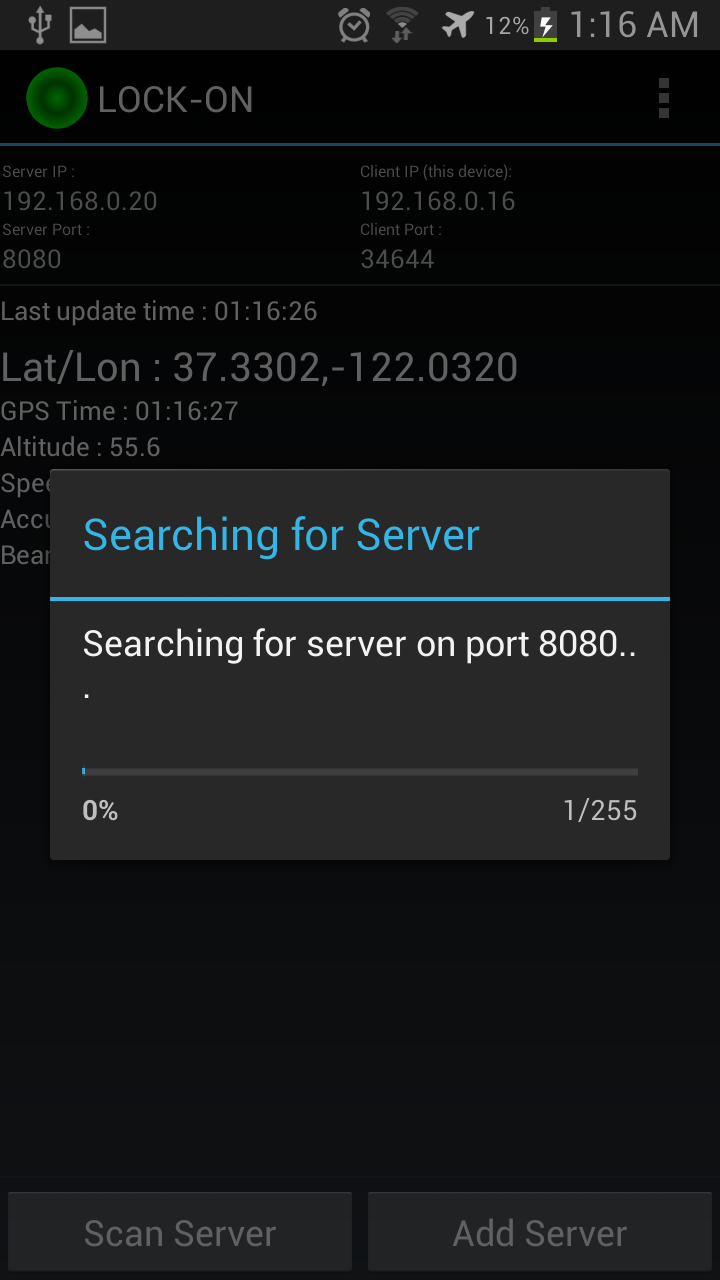Tap the airplane mode status icon
Image resolution: width=720 pixels, height=1280 pixels.
pos(458,25)
